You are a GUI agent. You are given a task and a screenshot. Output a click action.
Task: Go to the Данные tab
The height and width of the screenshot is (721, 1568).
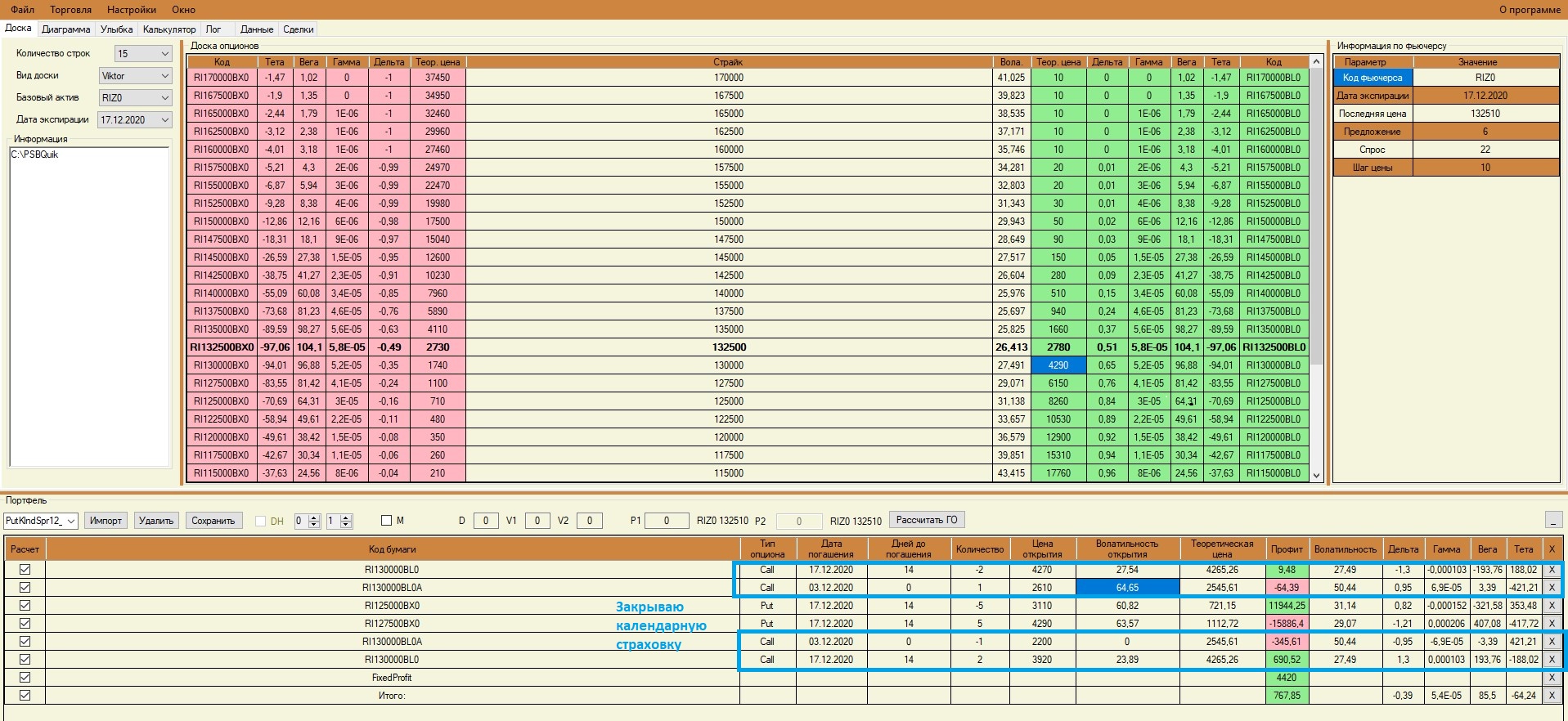click(x=257, y=29)
